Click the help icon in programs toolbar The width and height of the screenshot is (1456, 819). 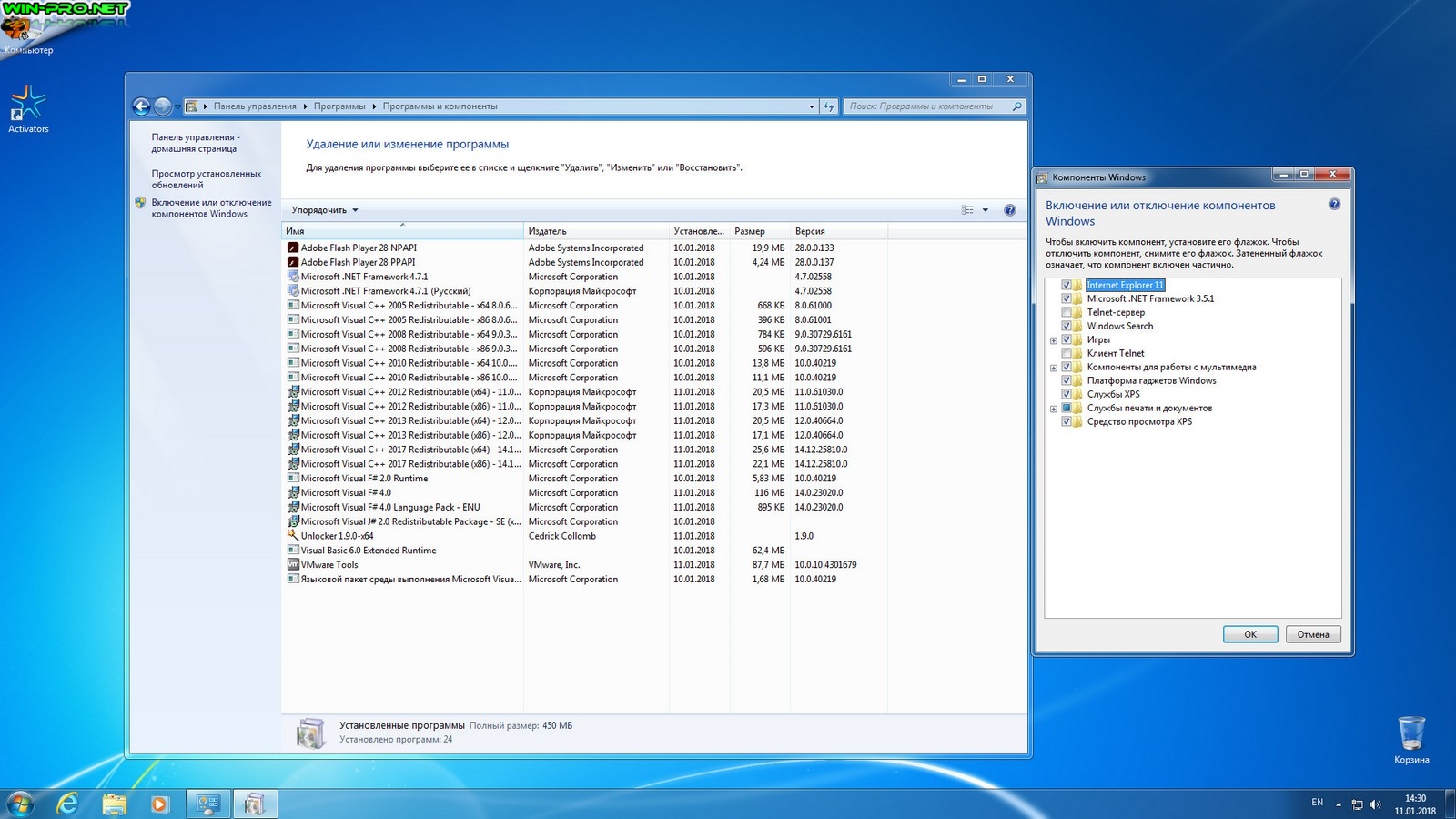click(1009, 210)
